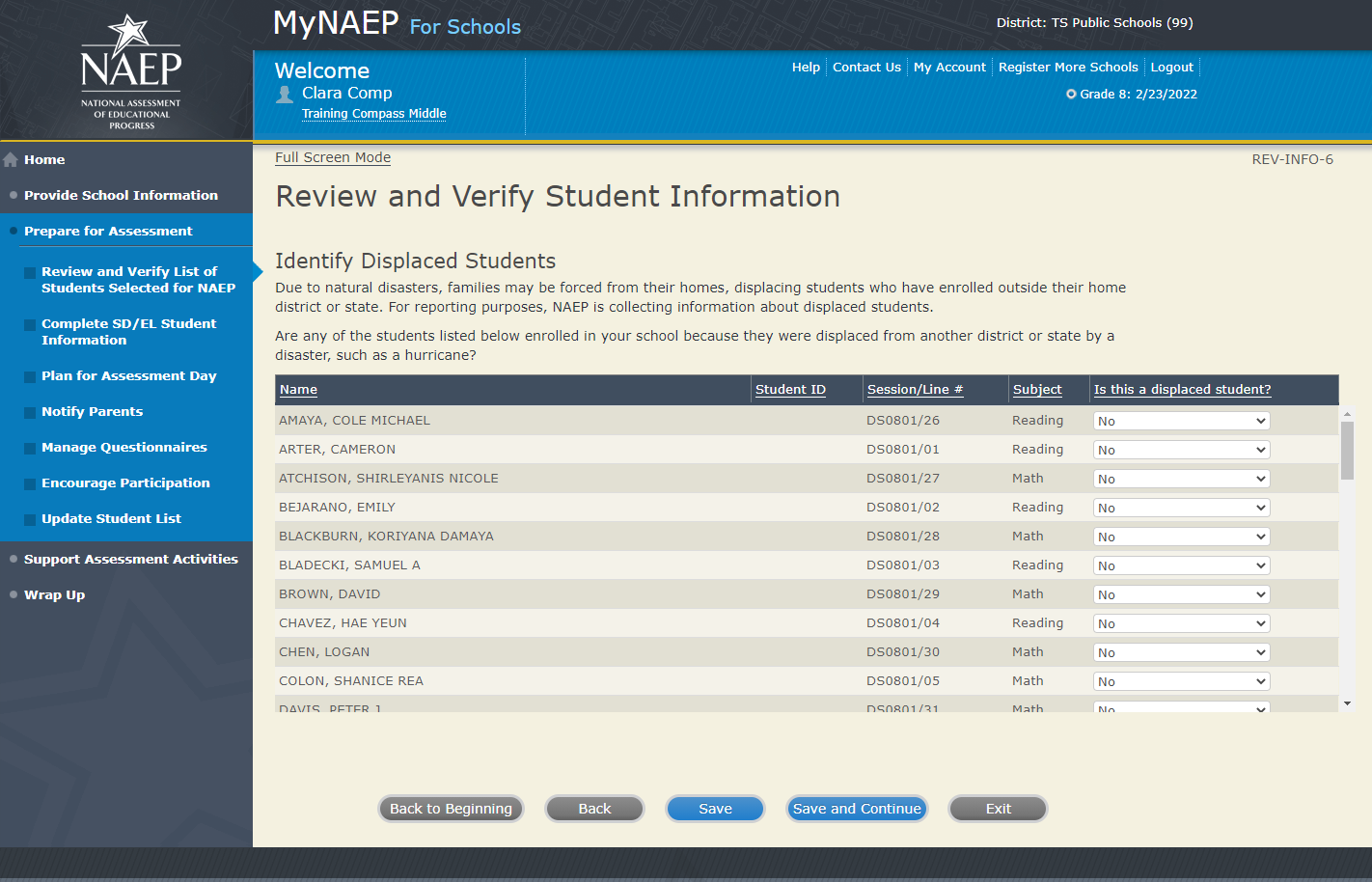Screen dimensions: 1372x882
Task: Select the Grade 8 radio button
Action: coord(1071,95)
